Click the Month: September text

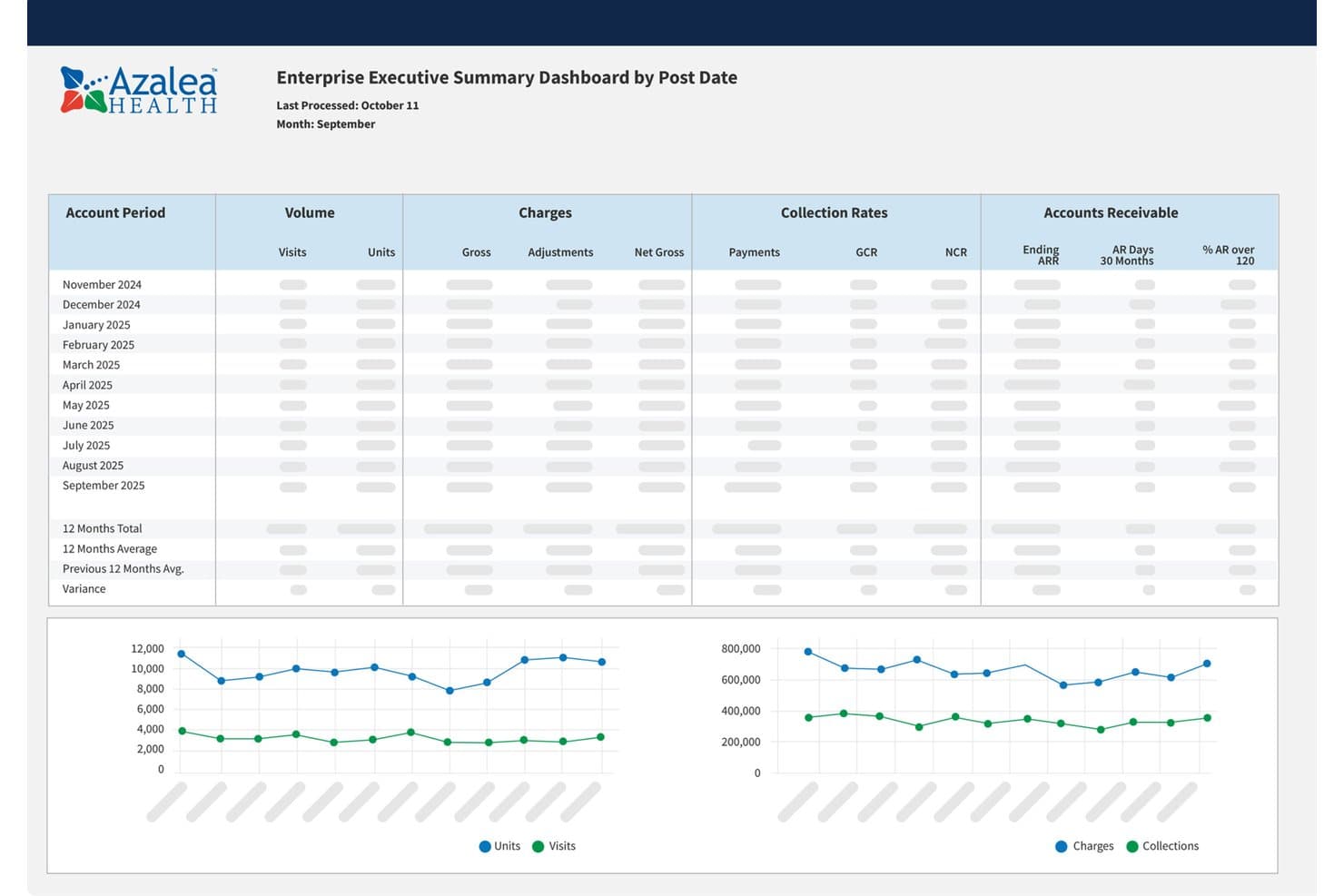coord(326,123)
